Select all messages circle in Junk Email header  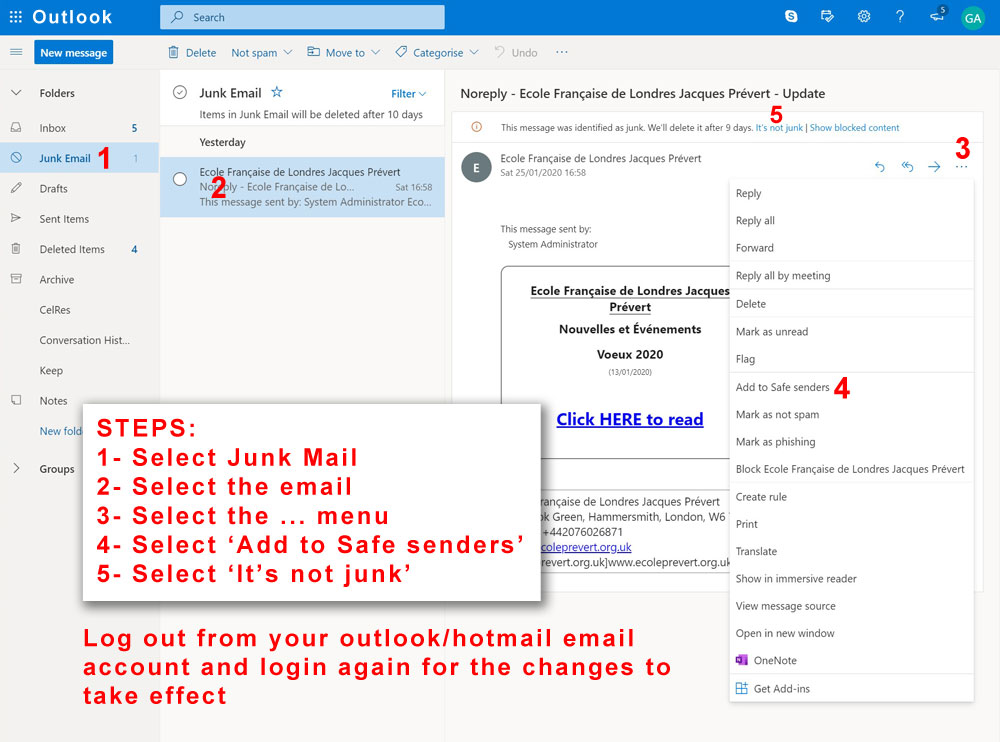[180, 93]
